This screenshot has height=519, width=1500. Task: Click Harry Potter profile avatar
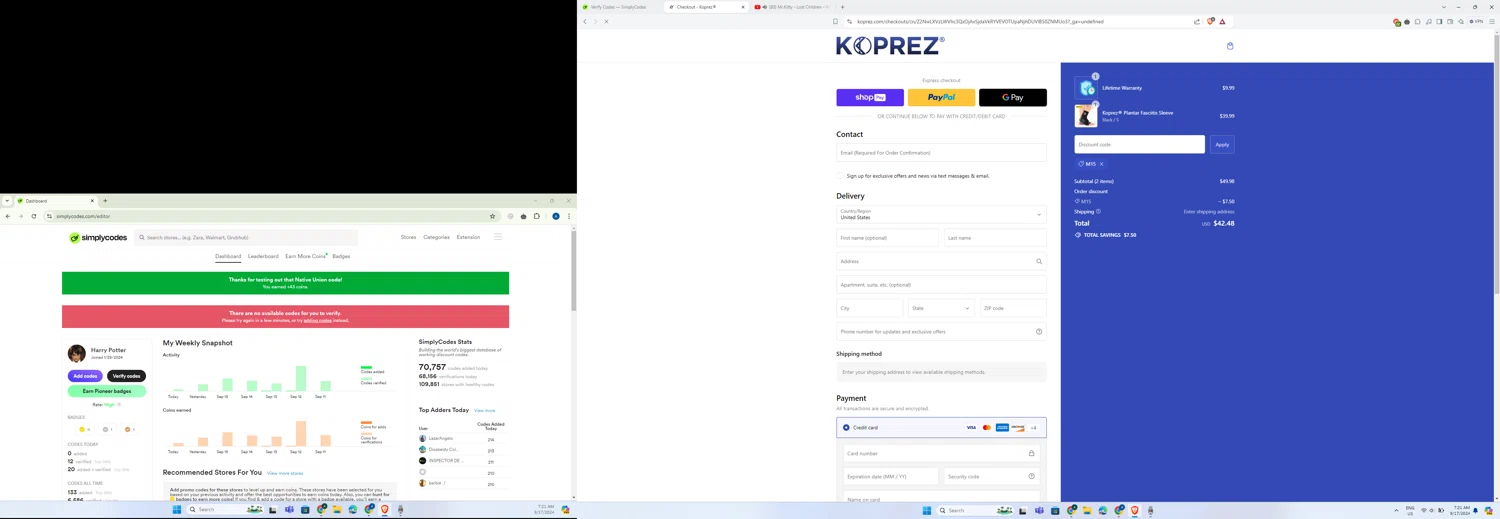[77, 353]
